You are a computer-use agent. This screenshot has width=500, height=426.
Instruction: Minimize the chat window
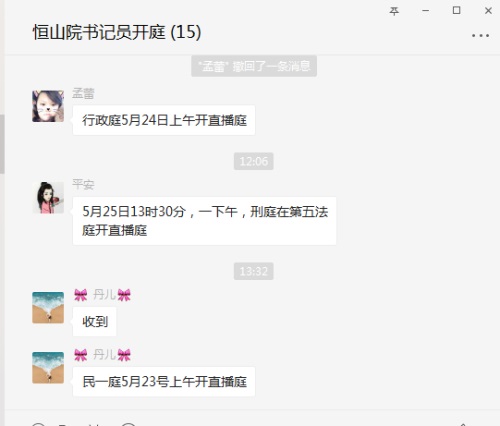coord(425,11)
